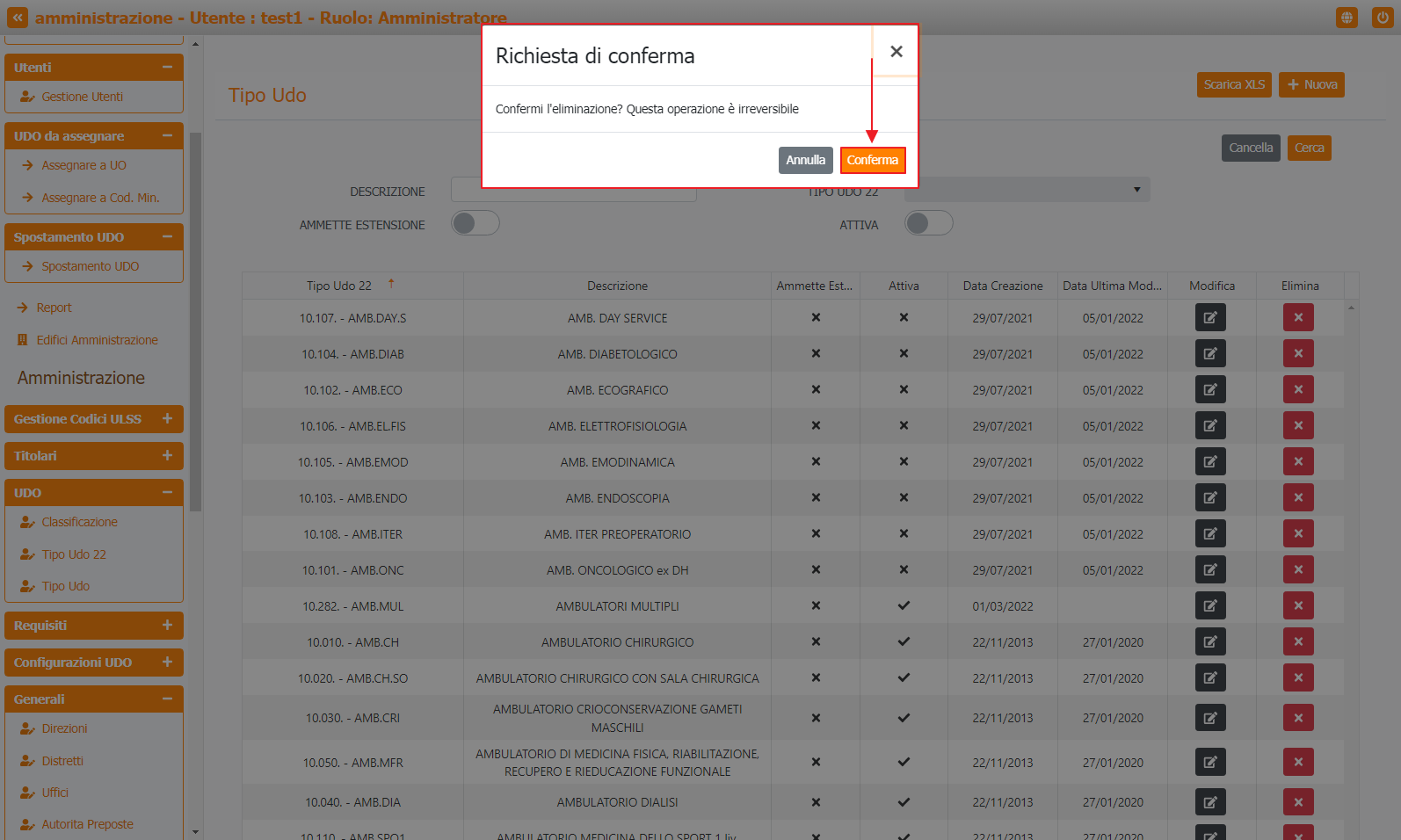Open the TIPO UDO 22 dropdown
The height and width of the screenshot is (840, 1401).
click(1027, 190)
